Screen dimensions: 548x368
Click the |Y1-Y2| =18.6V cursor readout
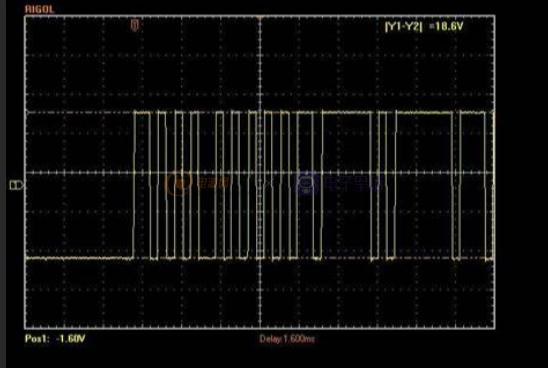(424, 26)
